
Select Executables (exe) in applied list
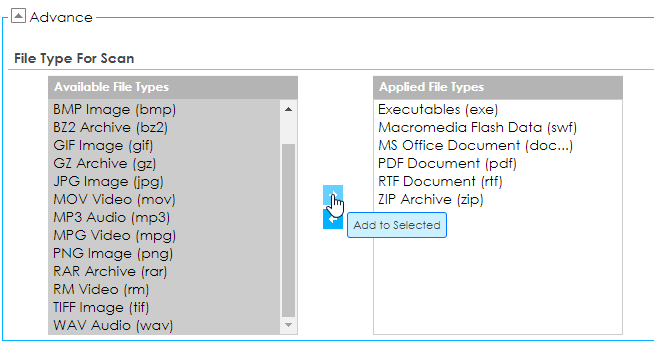[498, 110]
